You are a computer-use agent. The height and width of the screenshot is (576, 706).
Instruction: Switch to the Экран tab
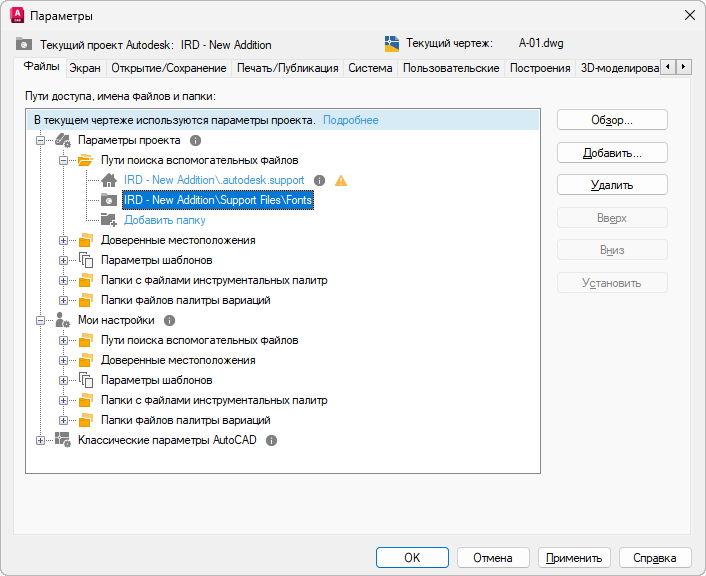click(85, 68)
